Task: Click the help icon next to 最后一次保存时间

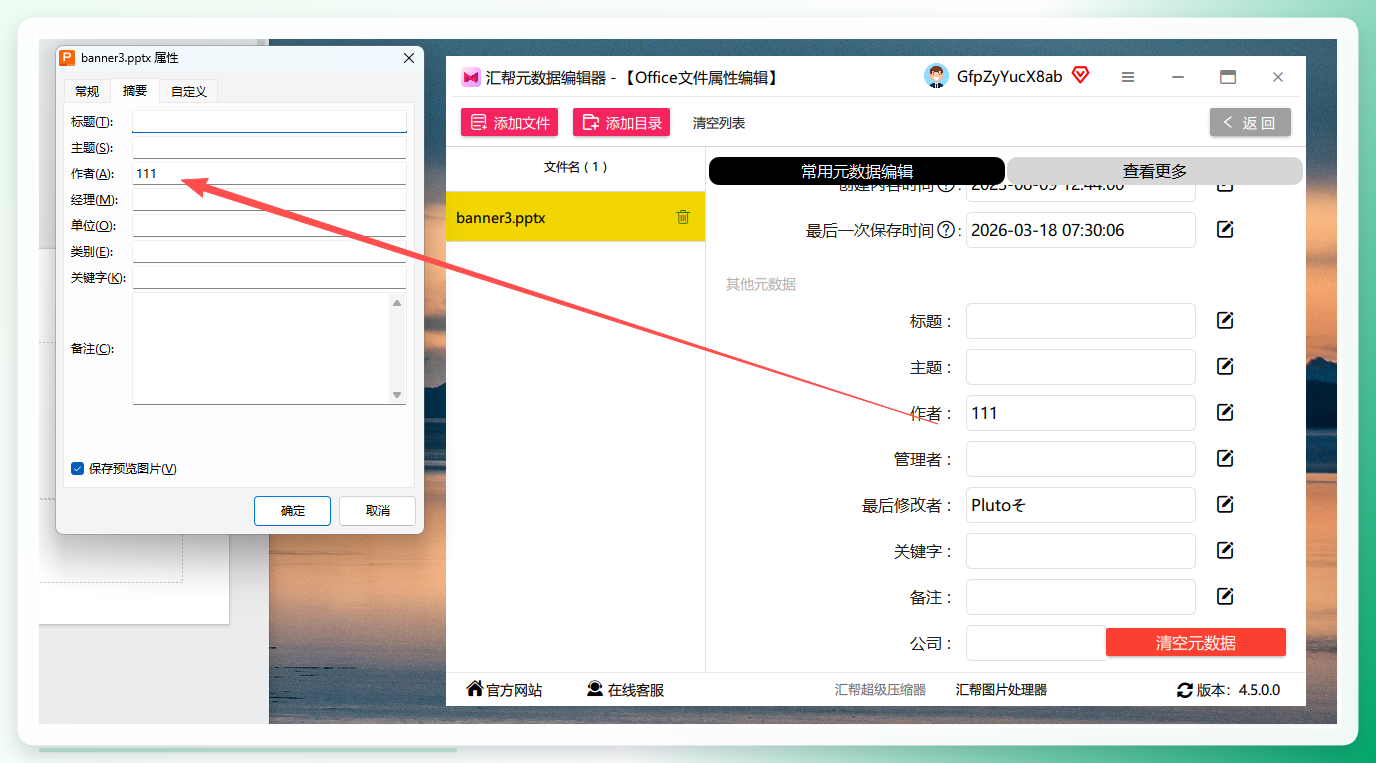Action: click(x=945, y=230)
